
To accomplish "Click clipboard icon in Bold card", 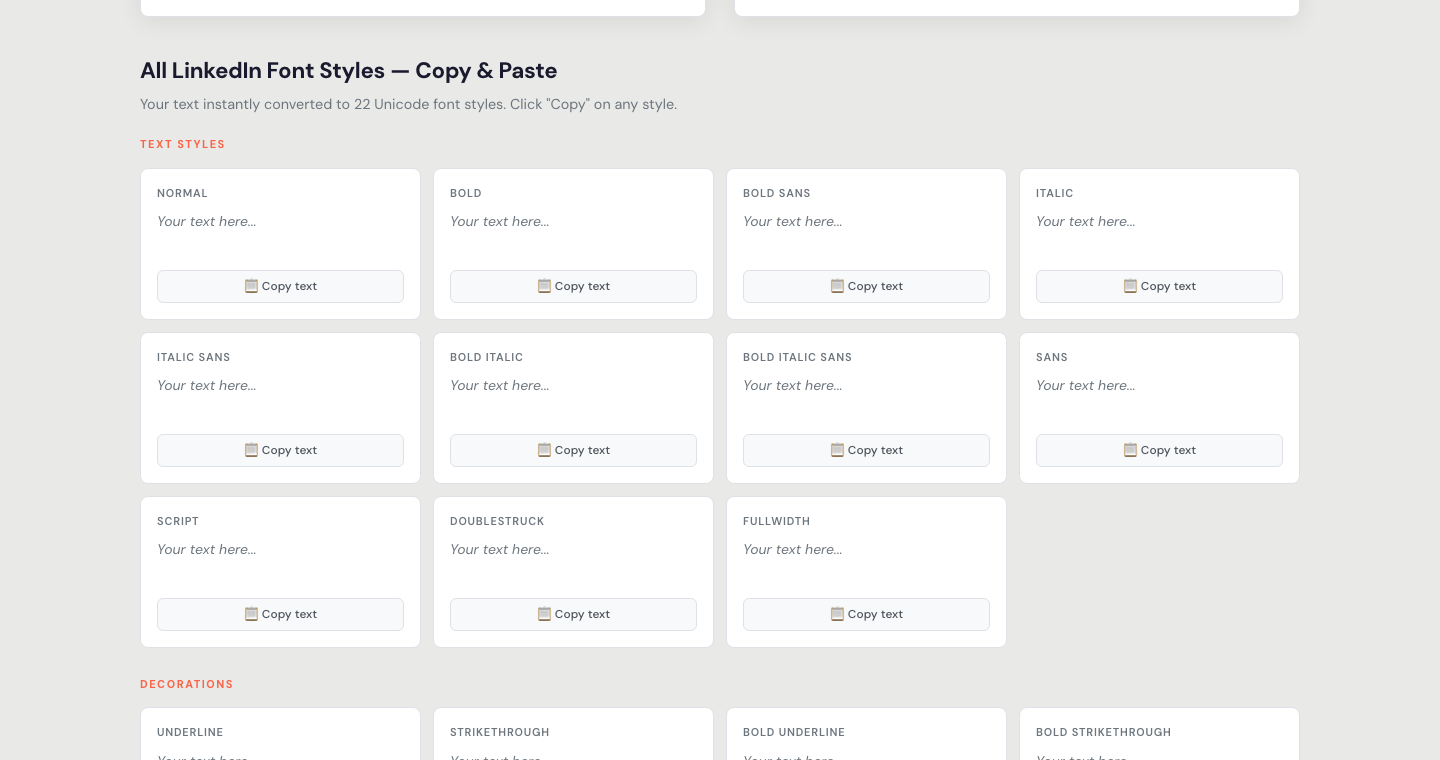I will [x=544, y=286].
